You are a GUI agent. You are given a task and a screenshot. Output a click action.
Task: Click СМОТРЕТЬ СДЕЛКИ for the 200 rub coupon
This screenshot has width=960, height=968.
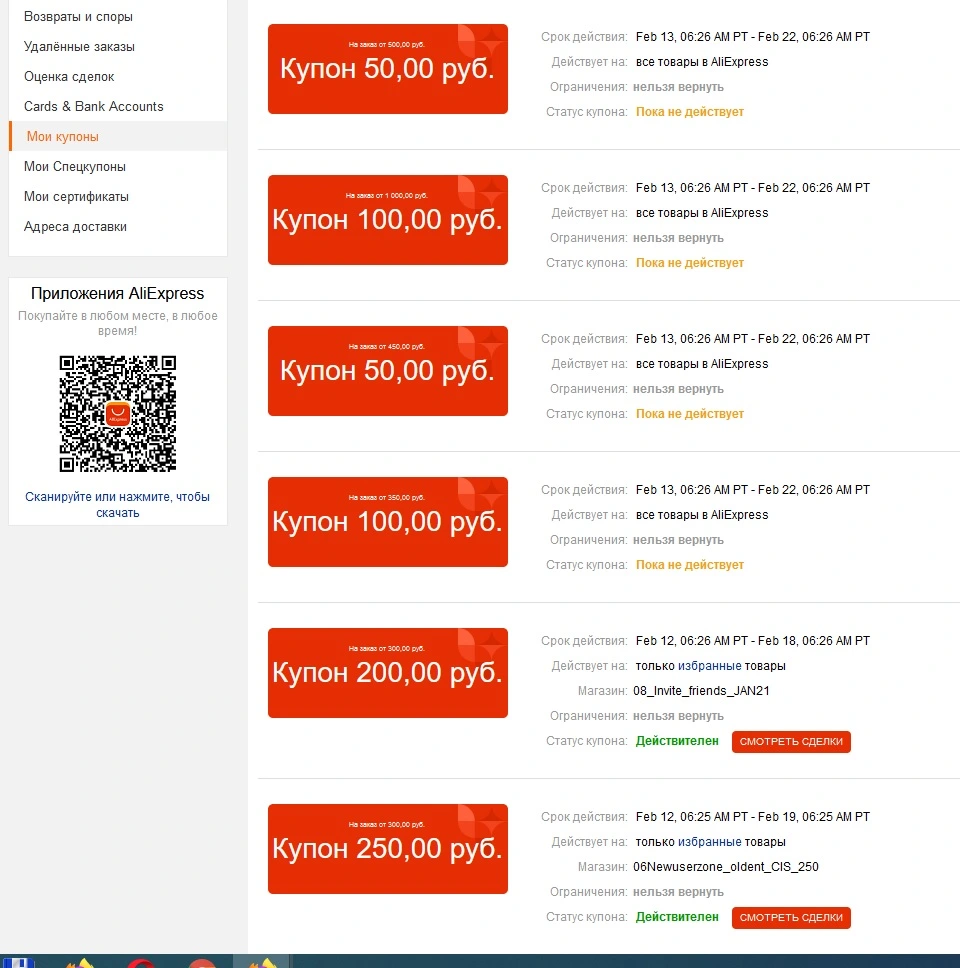791,741
